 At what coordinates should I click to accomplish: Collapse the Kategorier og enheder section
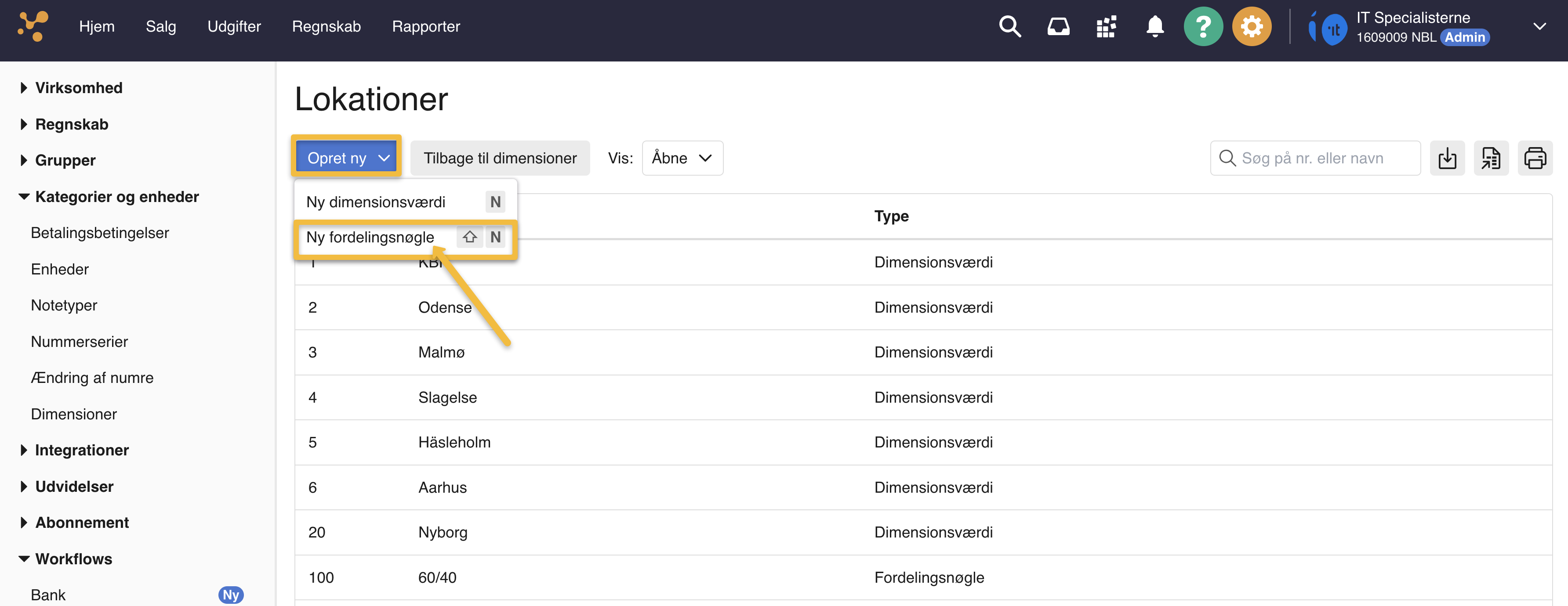[x=116, y=197]
